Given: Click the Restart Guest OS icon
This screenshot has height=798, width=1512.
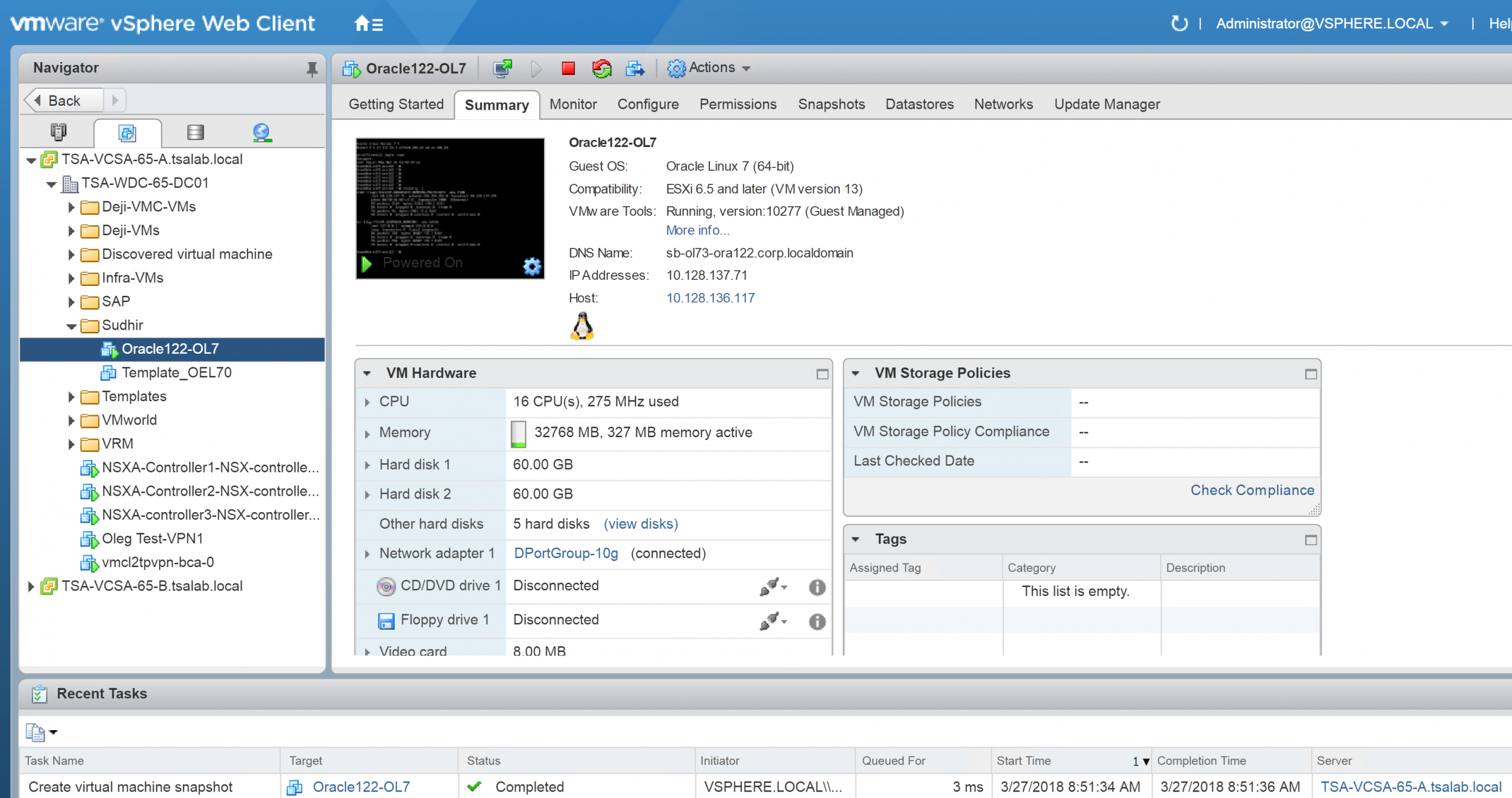Looking at the screenshot, I should (602, 69).
